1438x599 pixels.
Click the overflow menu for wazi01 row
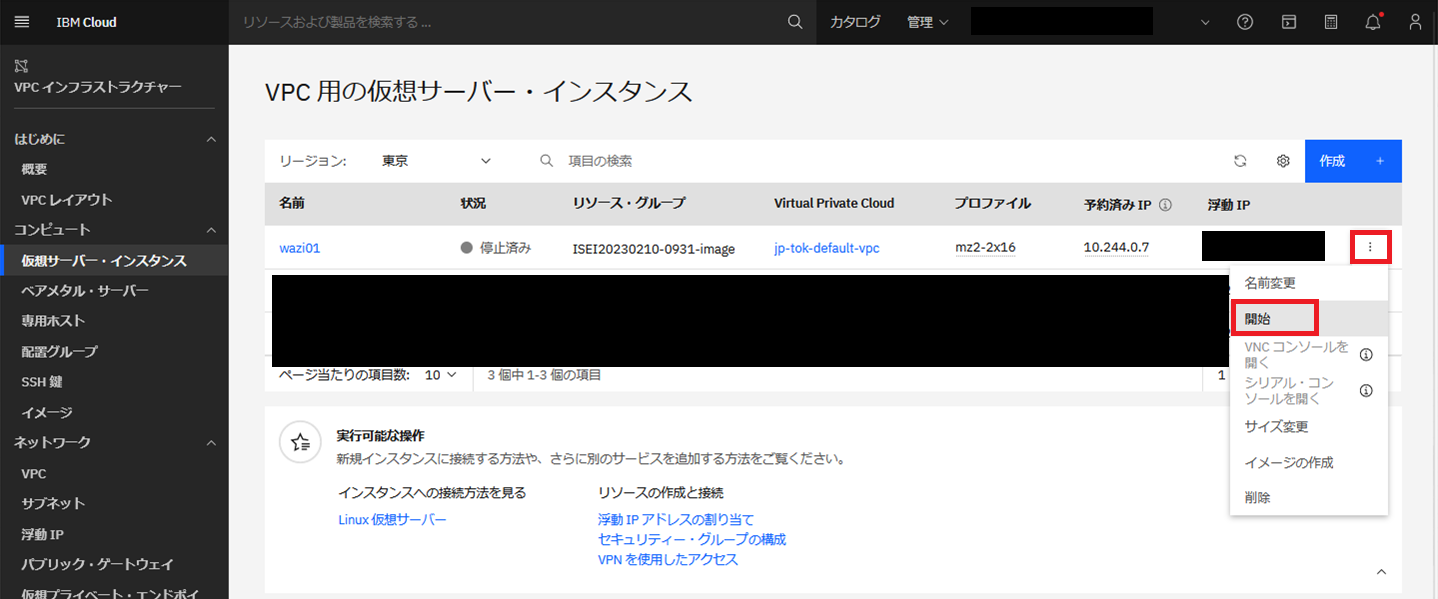1370,246
